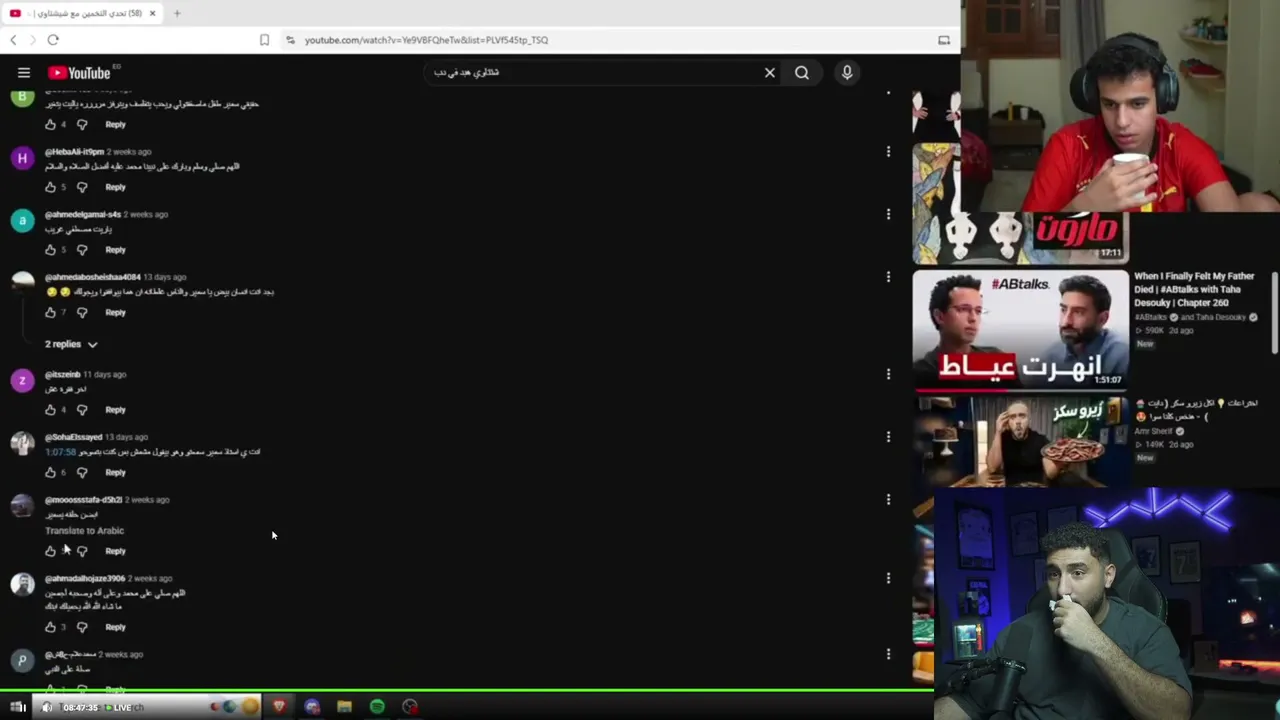Click @ahmadalhojaze3906's profile picture
1280x720 pixels.
click(22, 585)
